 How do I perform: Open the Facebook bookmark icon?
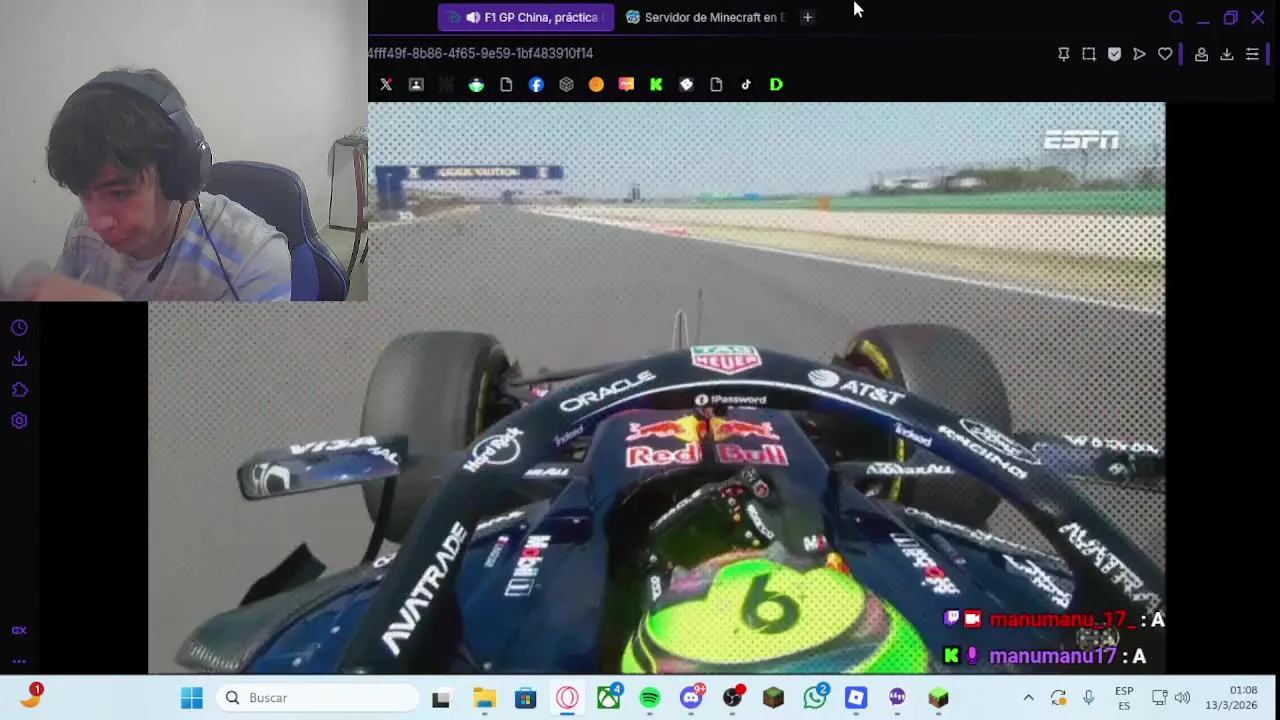point(536,85)
